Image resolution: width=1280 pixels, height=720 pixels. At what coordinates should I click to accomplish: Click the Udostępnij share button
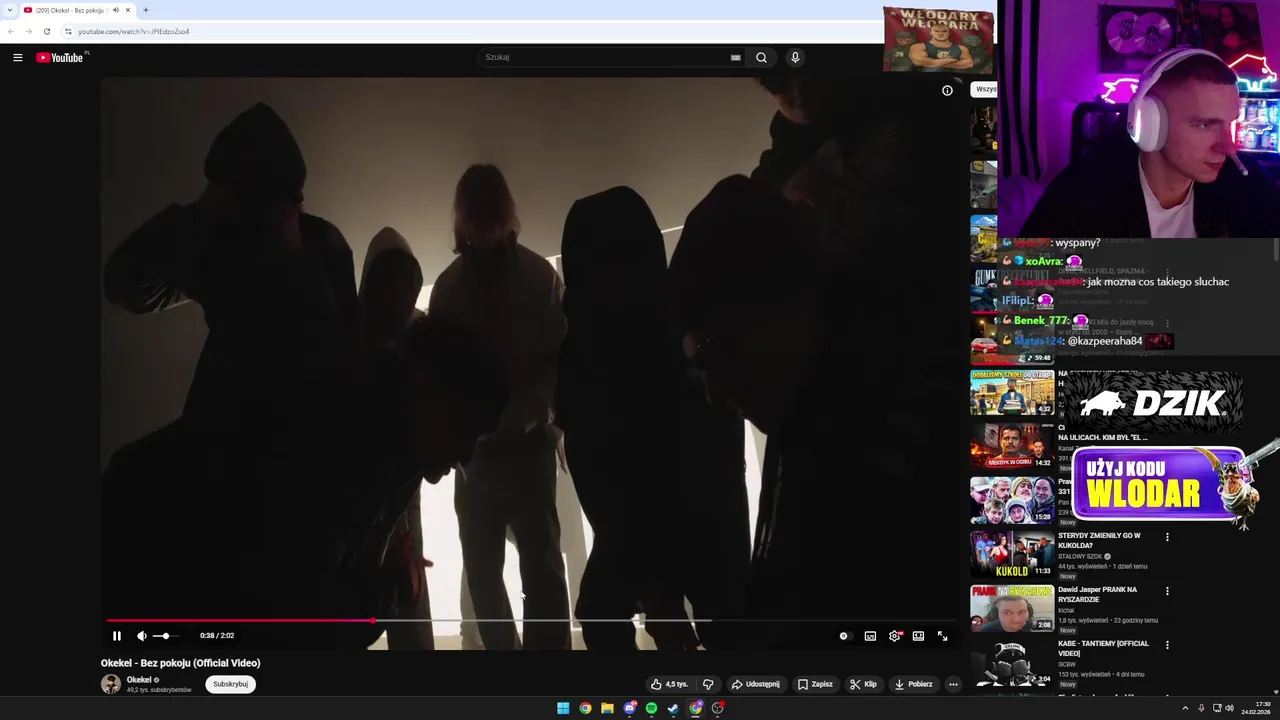(x=756, y=684)
